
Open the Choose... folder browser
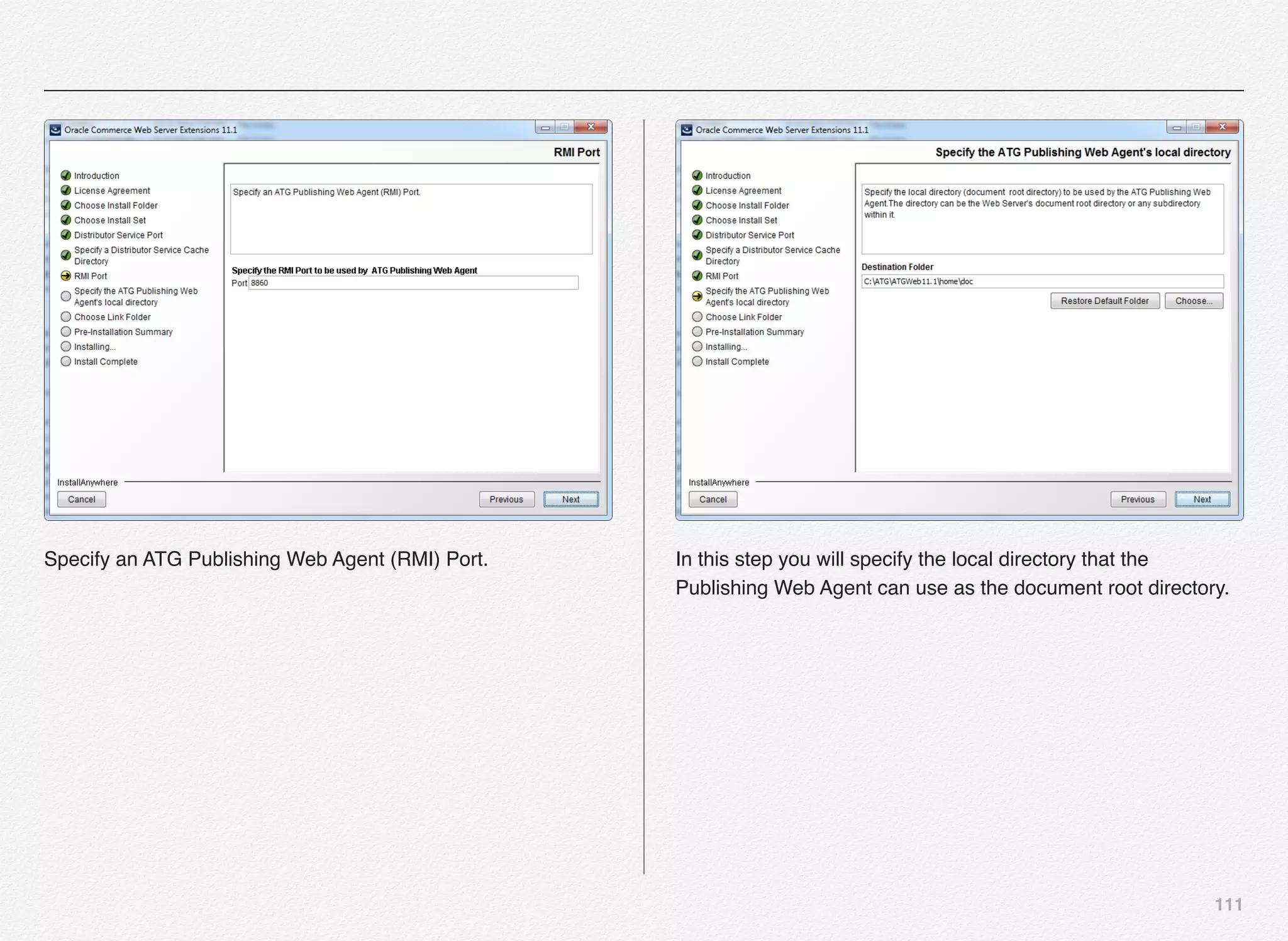coord(1193,301)
